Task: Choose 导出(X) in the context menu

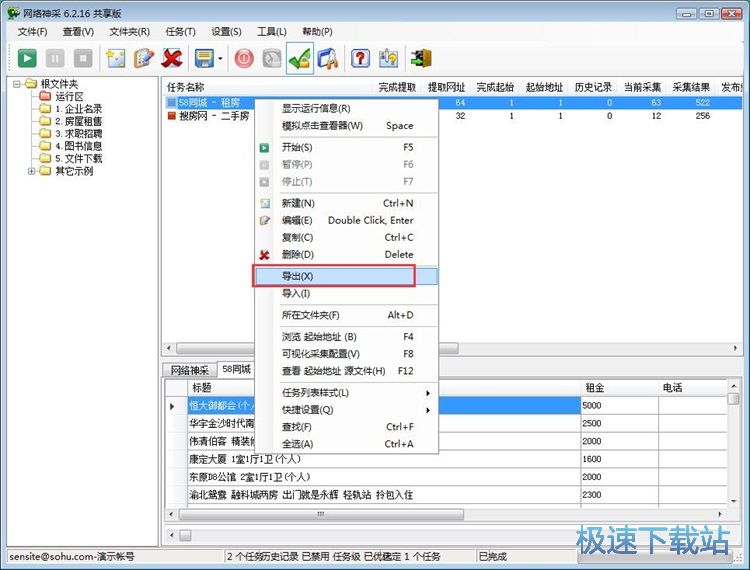Action: (347, 276)
